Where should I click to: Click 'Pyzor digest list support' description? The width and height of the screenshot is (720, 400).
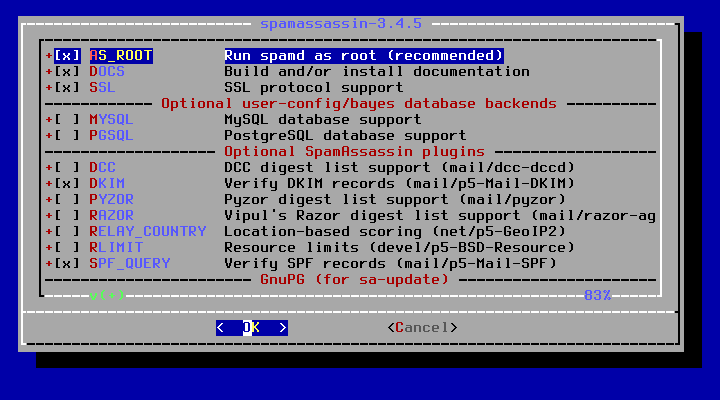[395, 199]
